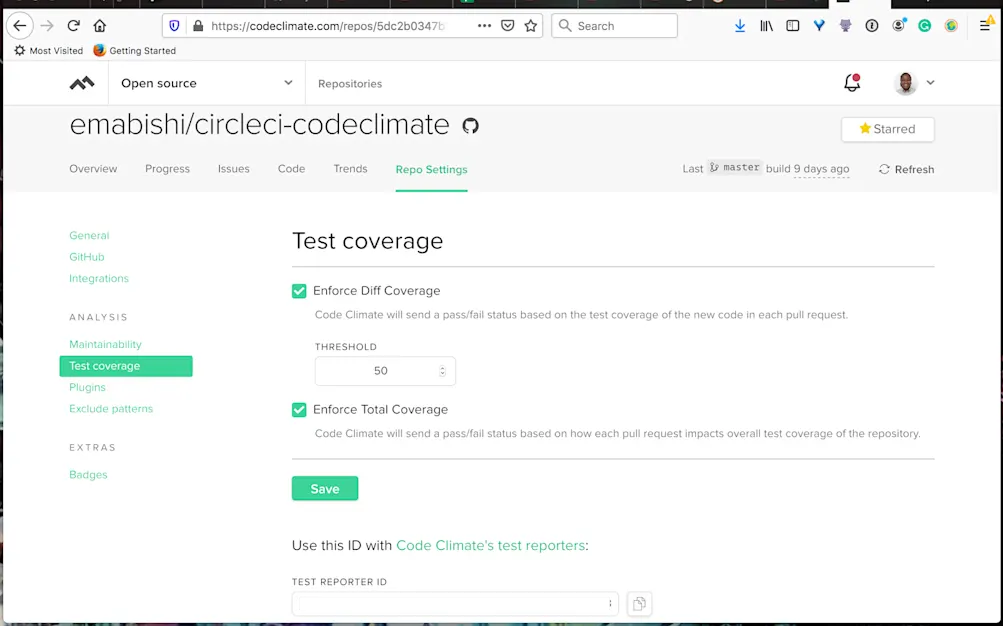Reload the page with the refresh icon
1003x626 pixels.
74,26
